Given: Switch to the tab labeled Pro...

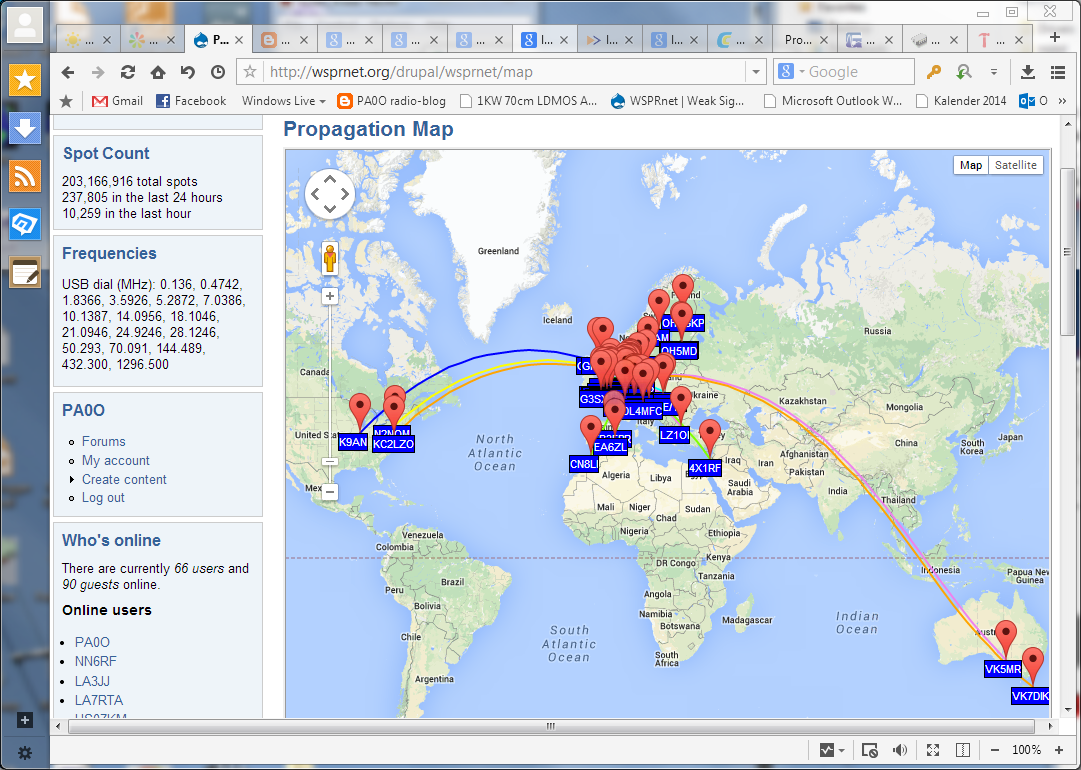Looking at the screenshot, I should 805,40.
